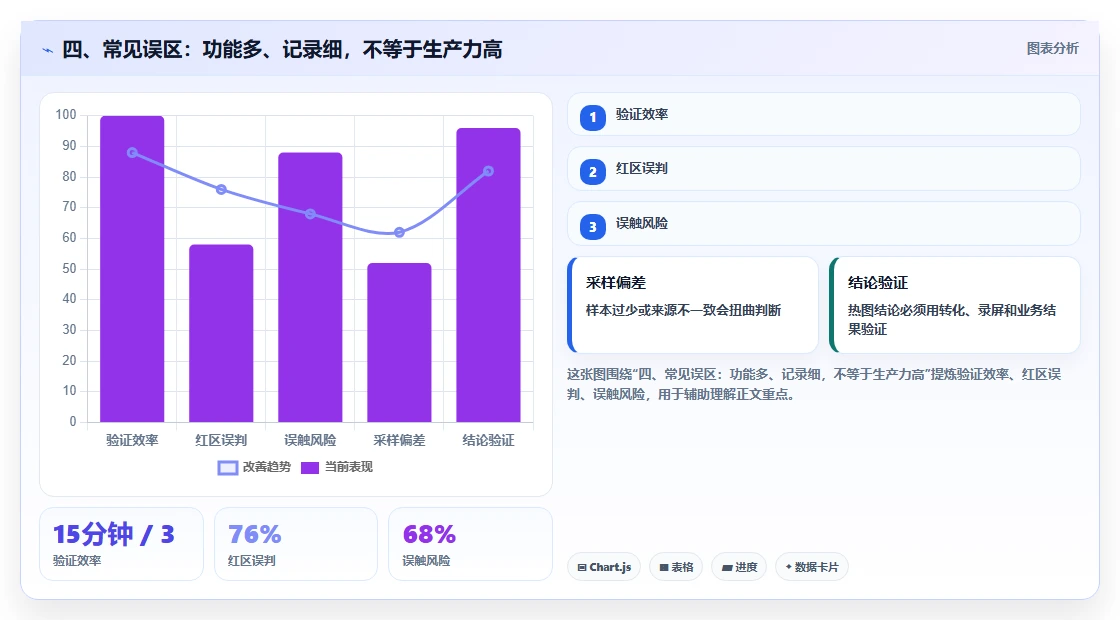Click the 进度 tag label
The image size is (1120, 620).
point(746,567)
